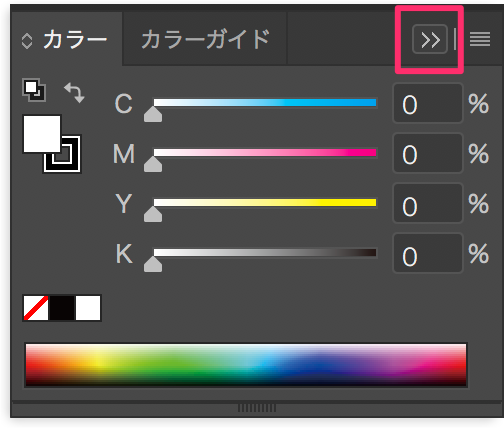
Task: Cycle panel view with up-down arrows
Action: coord(27,41)
